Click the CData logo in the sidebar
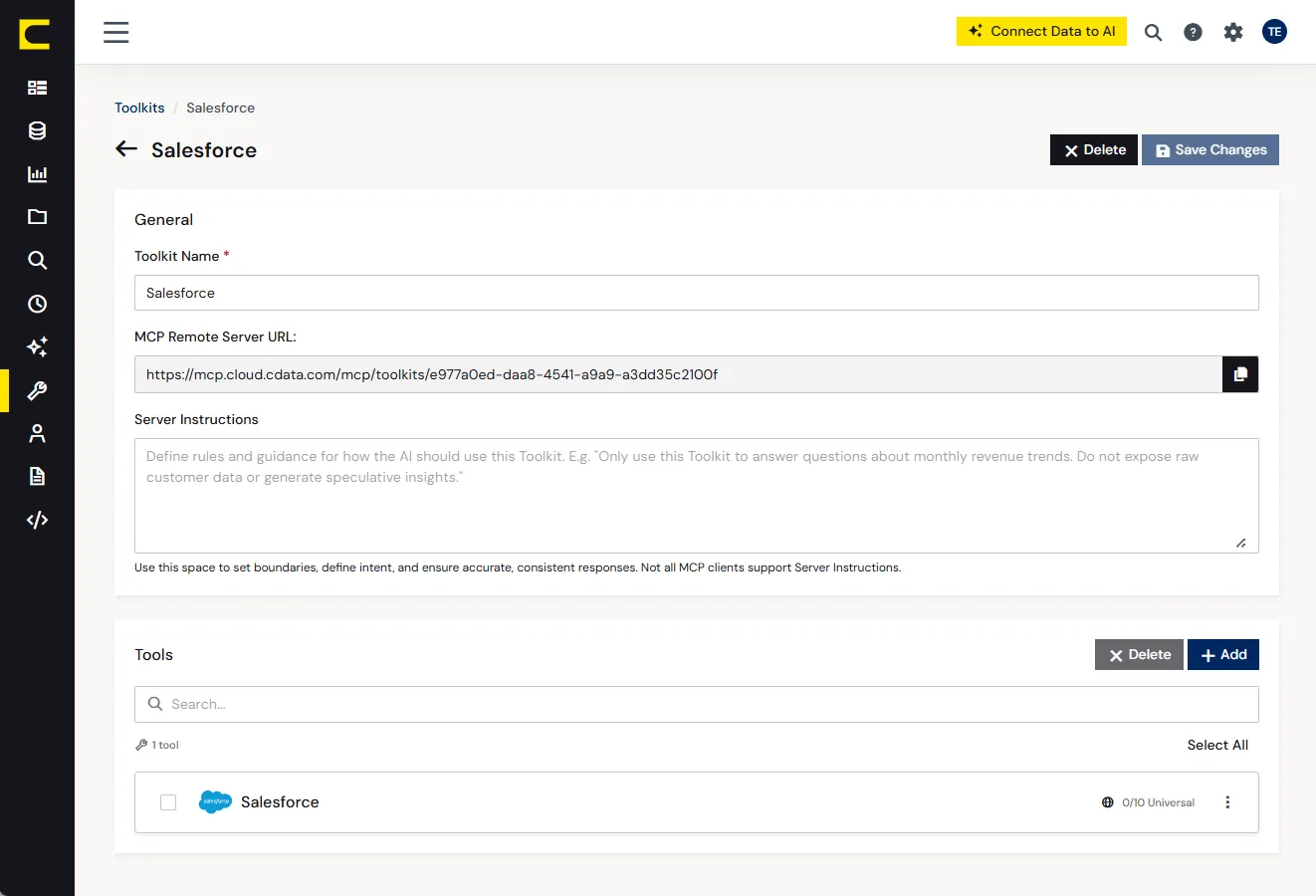This screenshot has width=1316, height=896. pyautogui.click(x=35, y=34)
